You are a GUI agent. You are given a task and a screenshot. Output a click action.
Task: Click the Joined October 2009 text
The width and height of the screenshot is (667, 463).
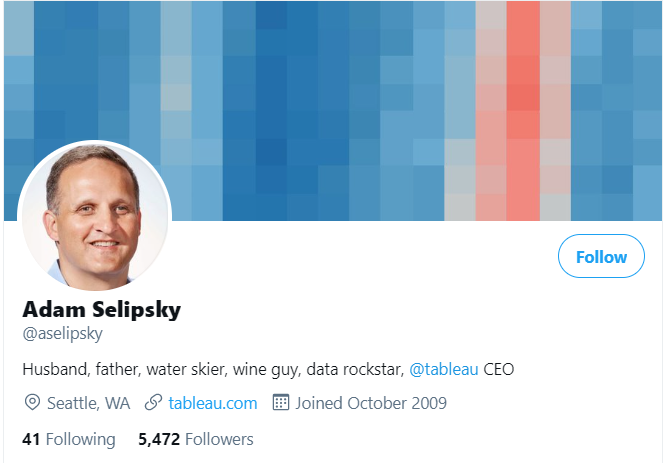[x=371, y=403]
